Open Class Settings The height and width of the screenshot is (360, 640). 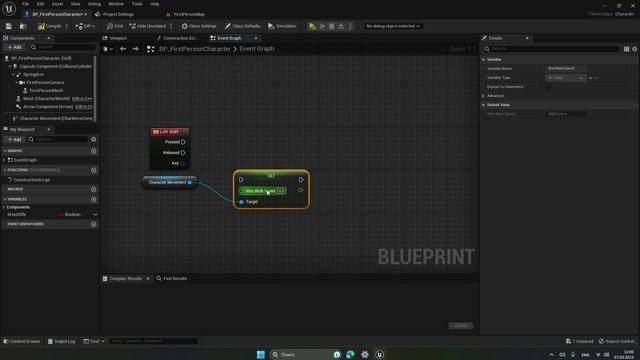[x=199, y=26]
